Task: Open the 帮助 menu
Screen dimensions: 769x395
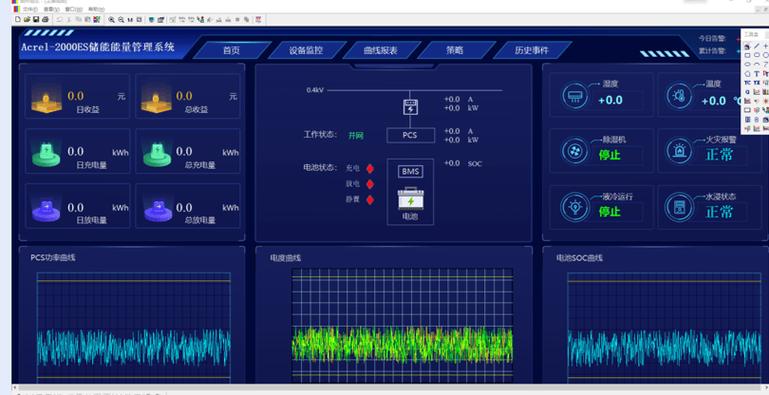Action: [x=96, y=9]
